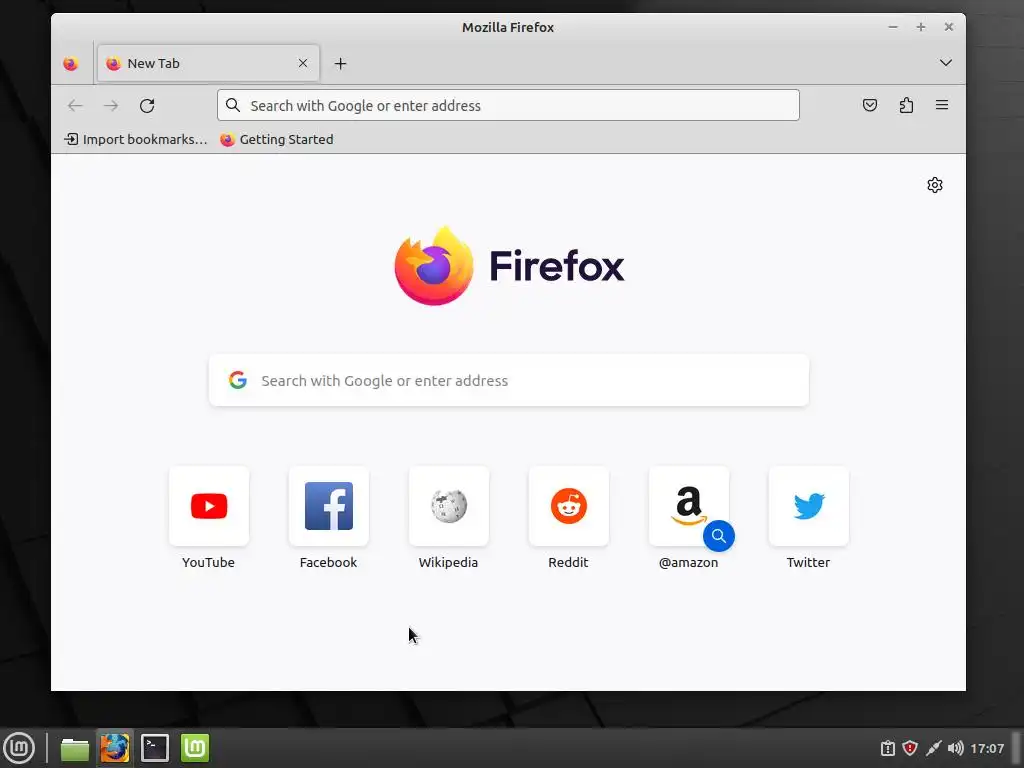
Task: Save to Pocket icon
Action: tap(870, 105)
